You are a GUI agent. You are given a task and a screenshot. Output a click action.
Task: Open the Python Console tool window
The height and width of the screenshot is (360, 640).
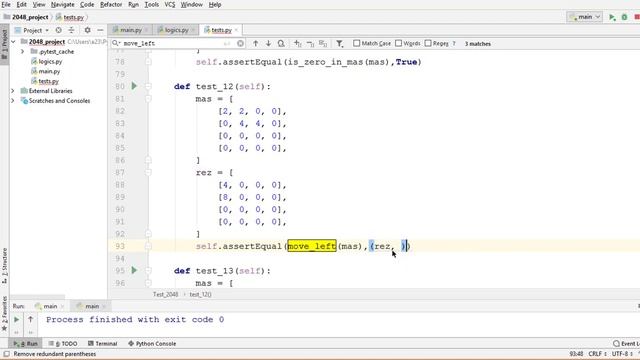[152, 344]
